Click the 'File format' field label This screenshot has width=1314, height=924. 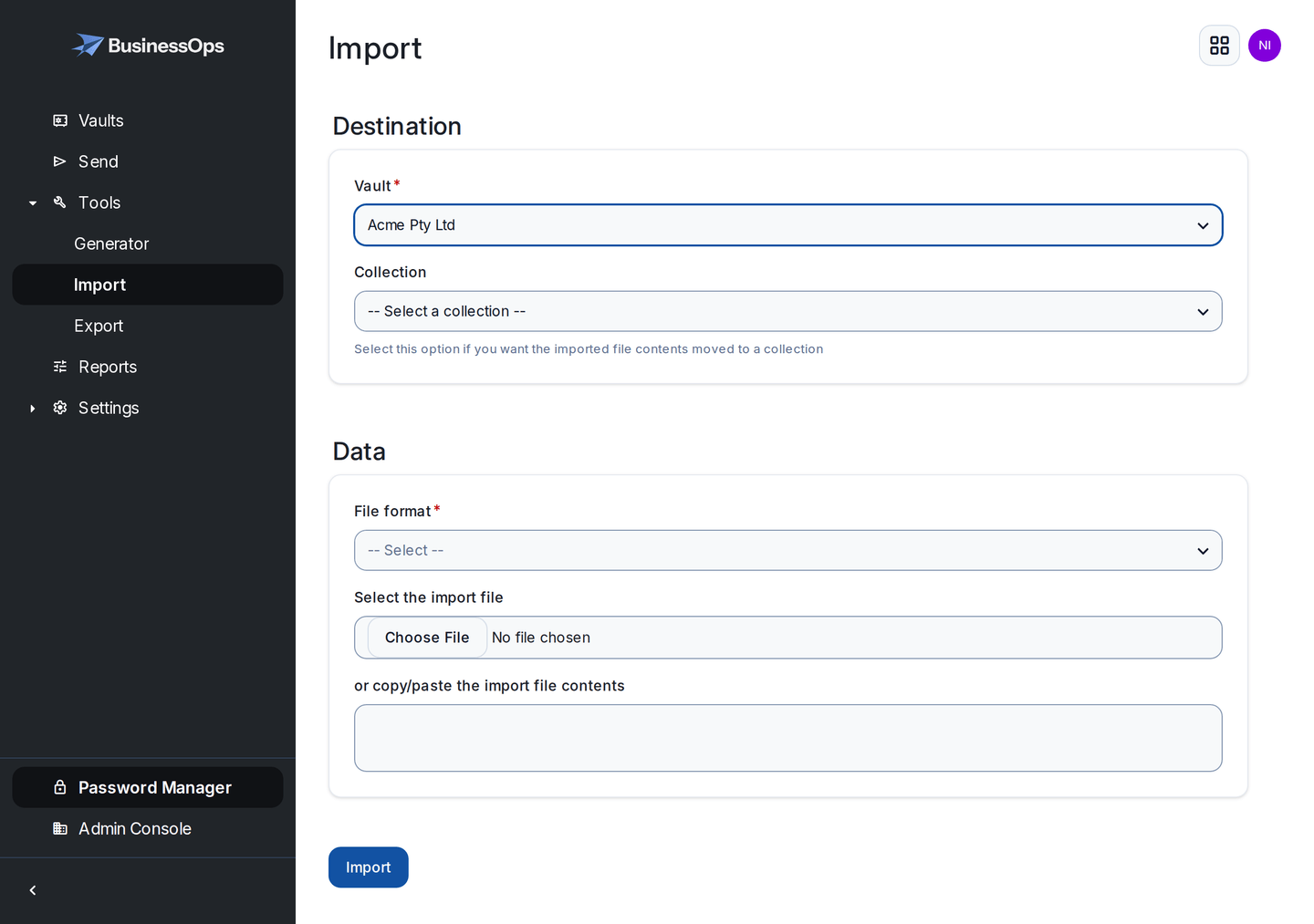(392, 512)
